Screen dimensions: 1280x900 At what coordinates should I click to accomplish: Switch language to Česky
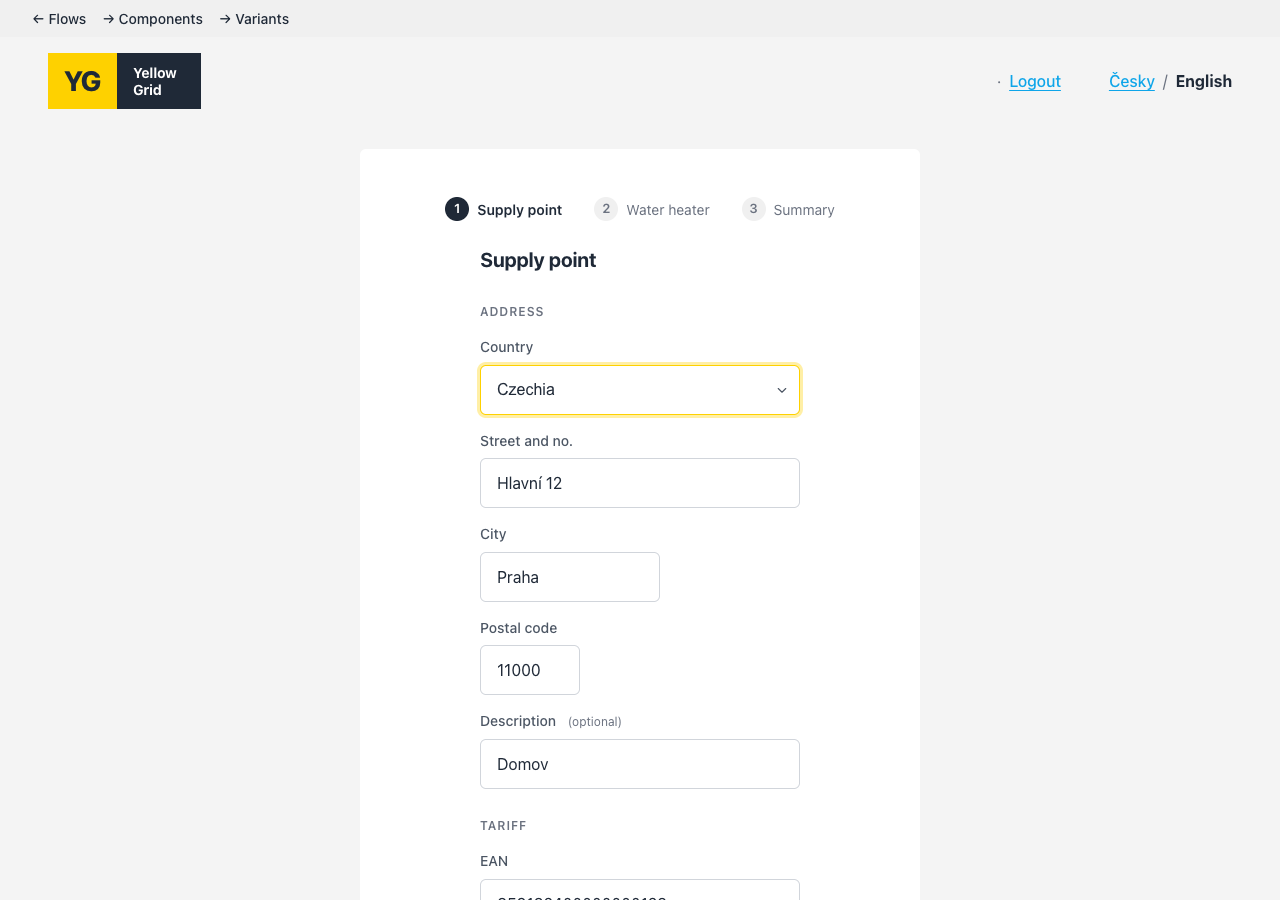(x=1132, y=81)
